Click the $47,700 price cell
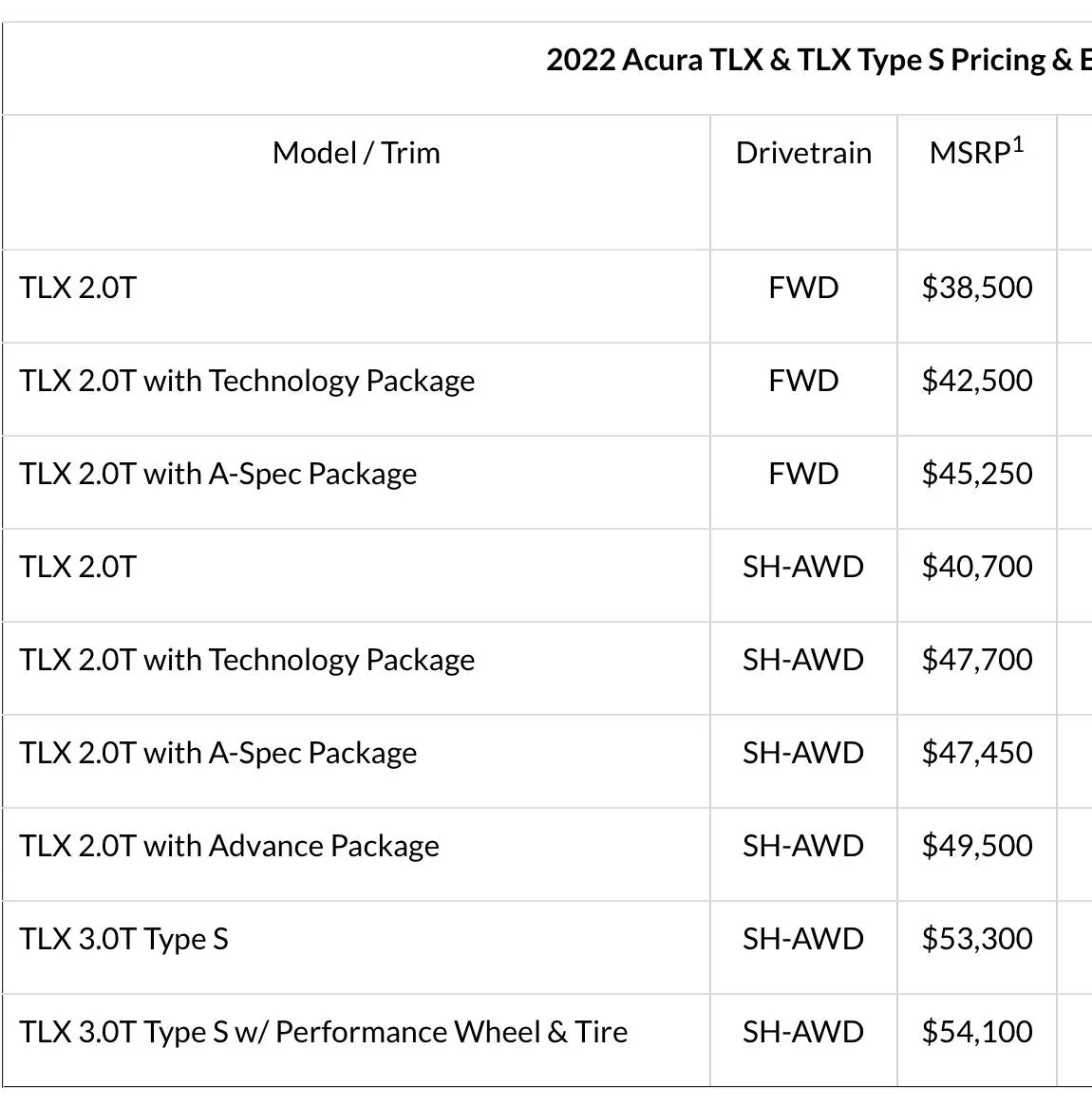 pos(977,660)
